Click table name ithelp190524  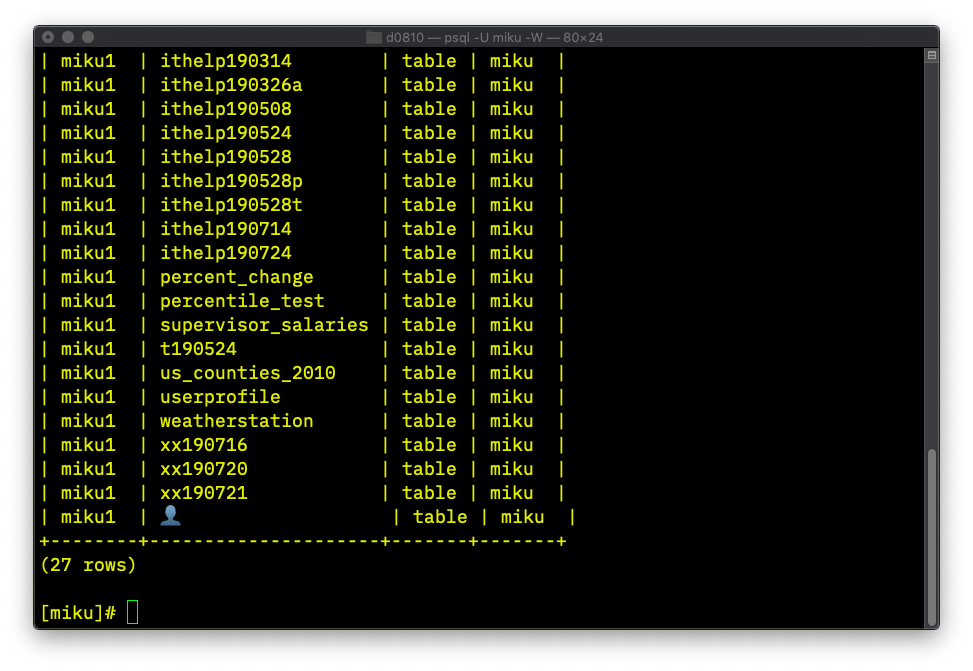(226, 133)
